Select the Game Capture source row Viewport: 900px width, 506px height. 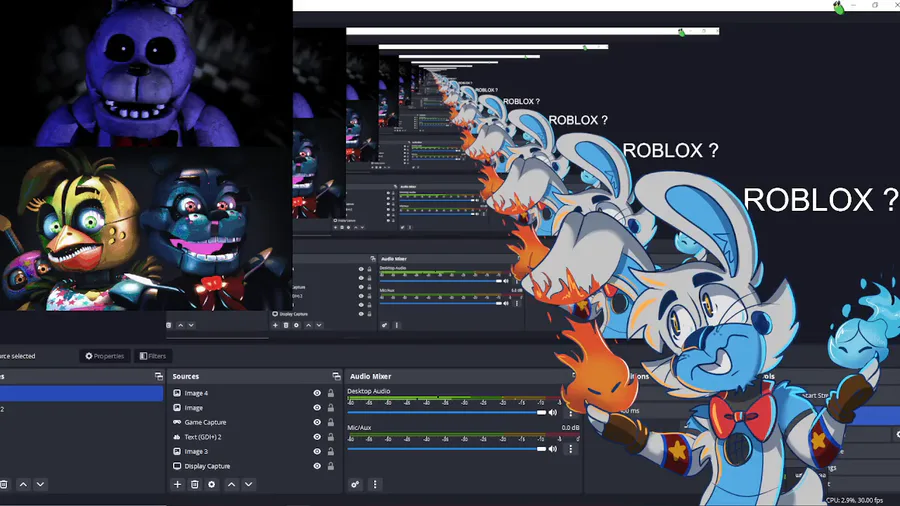[x=255, y=422]
